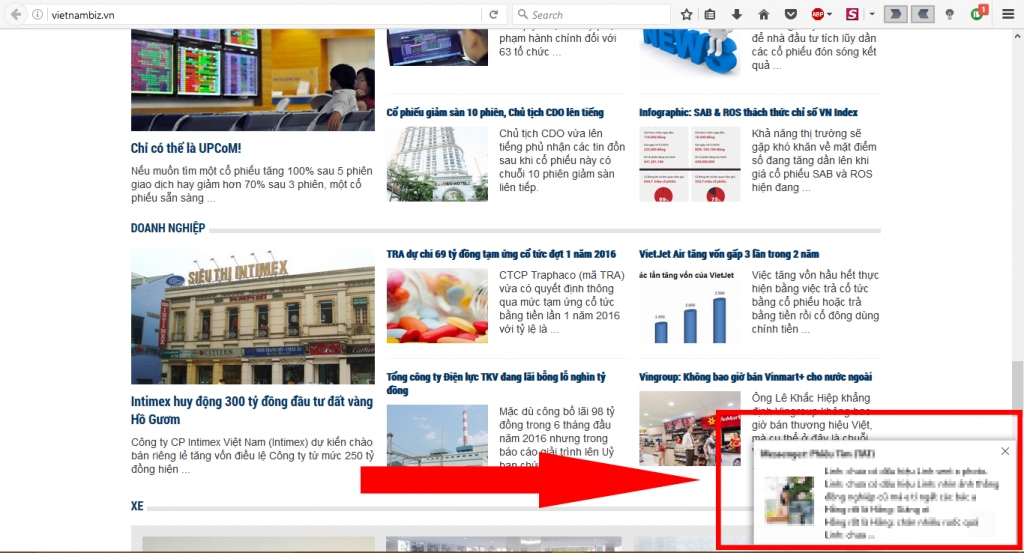The image size is (1024, 553).
Task: Open the blurred thumbnail in the Messenger notification
Action: click(789, 501)
